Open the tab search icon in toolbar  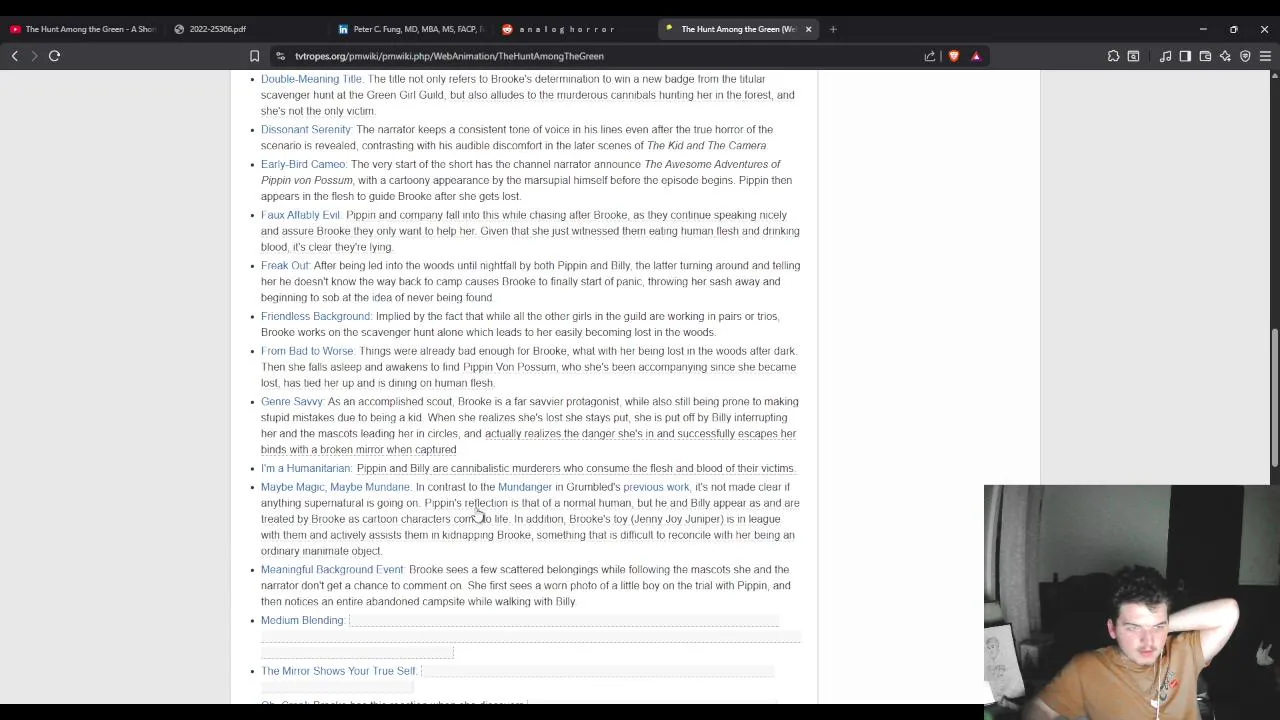pyautogui.click(x=1133, y=56)
